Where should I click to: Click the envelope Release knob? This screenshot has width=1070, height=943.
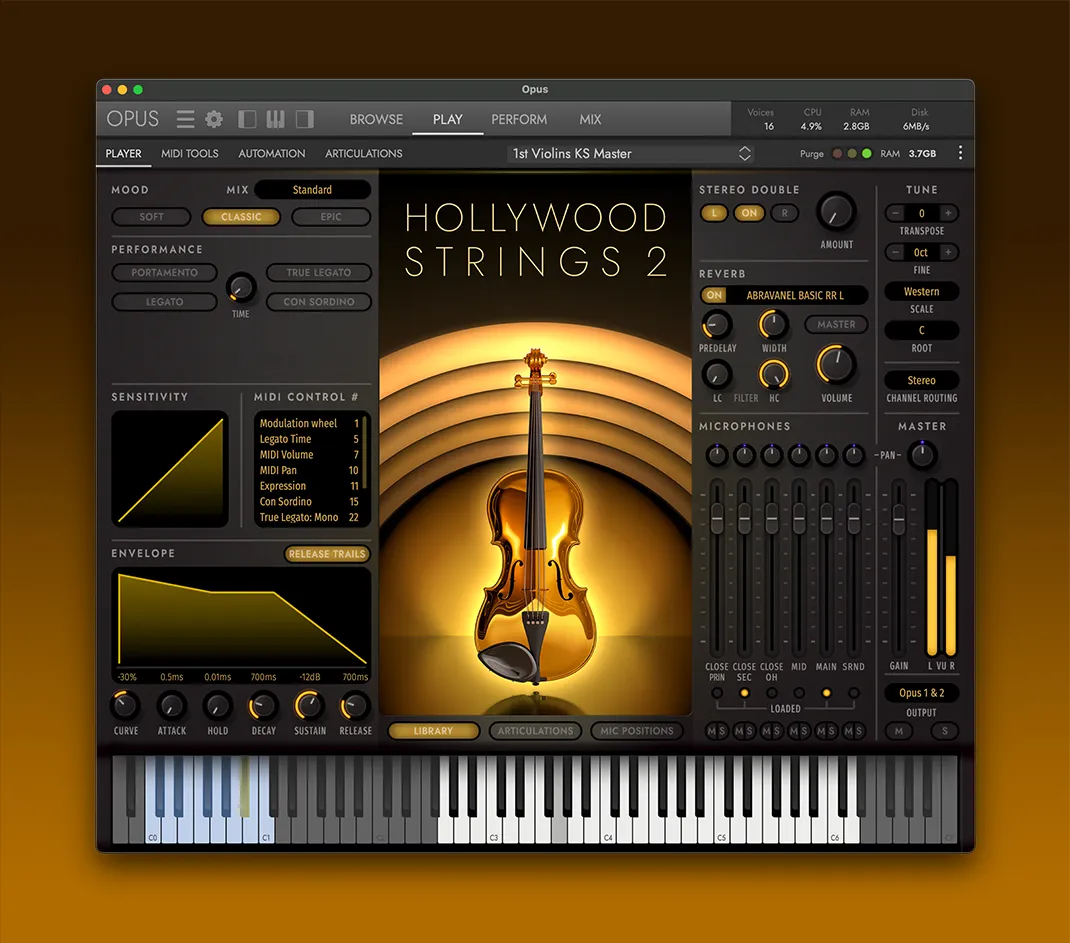pos(355,706)
